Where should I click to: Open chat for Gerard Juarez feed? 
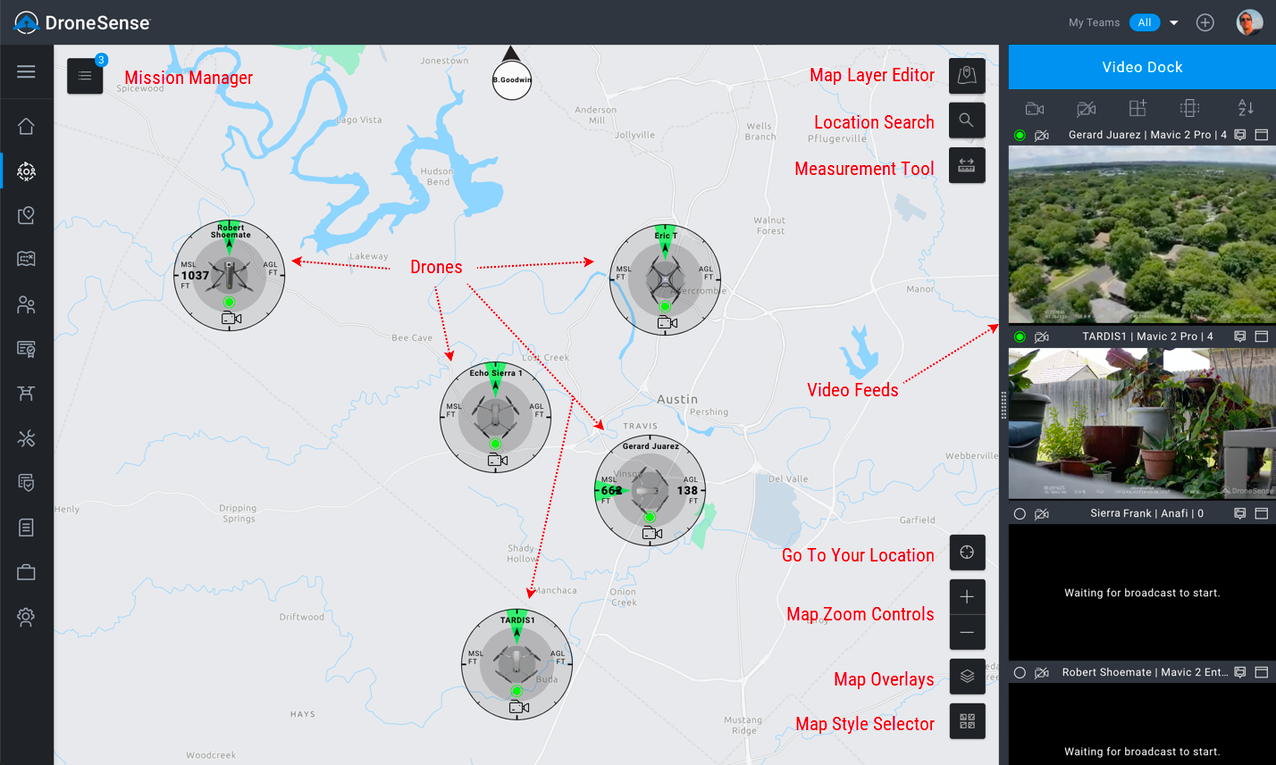coord(1240,135)
